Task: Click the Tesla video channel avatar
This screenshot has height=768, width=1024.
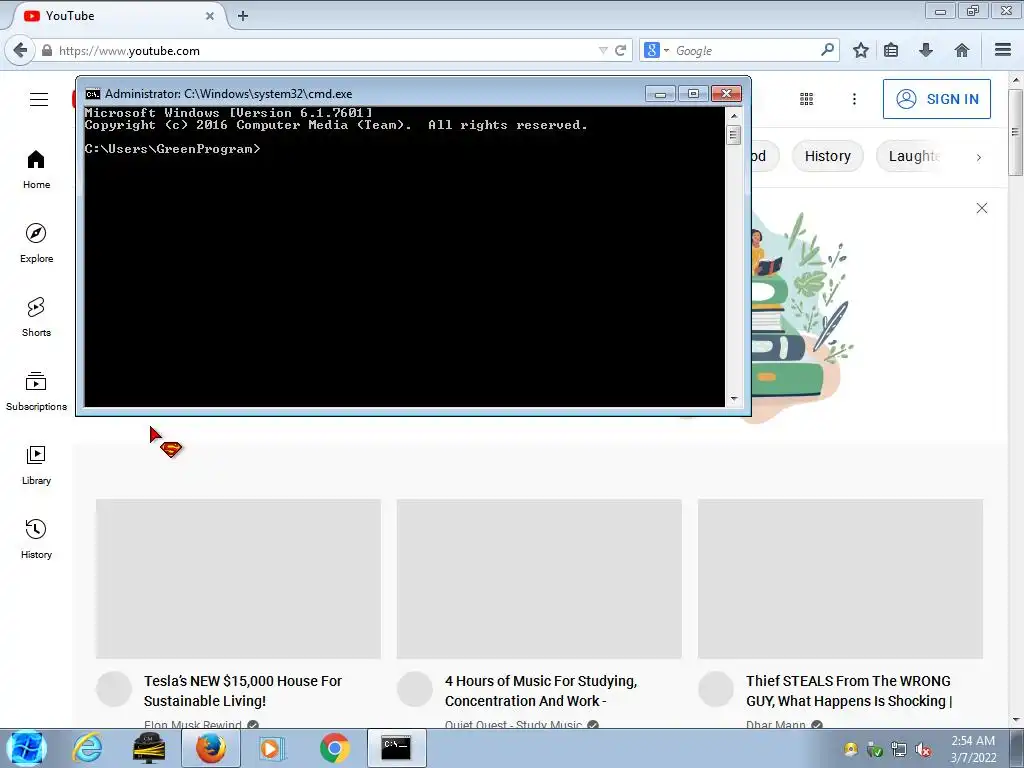Action: tap(114, 689)
